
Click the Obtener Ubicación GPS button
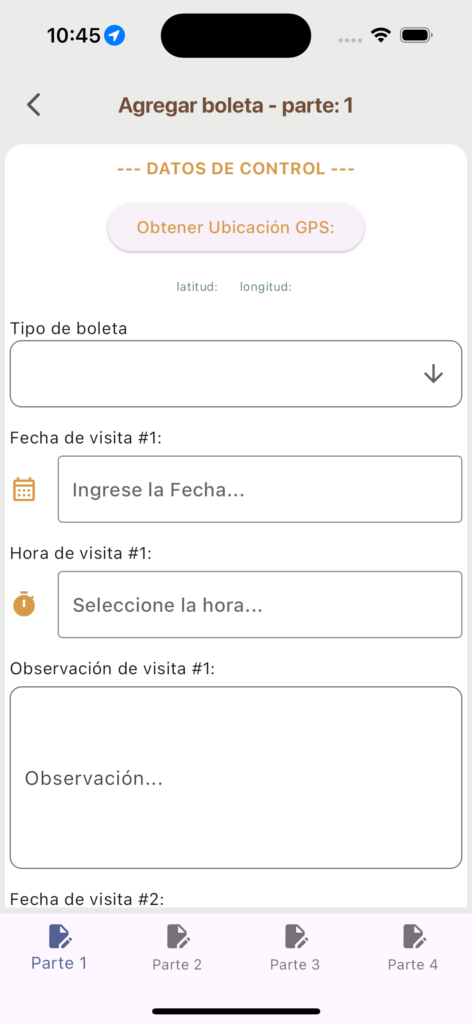[236, 227]
